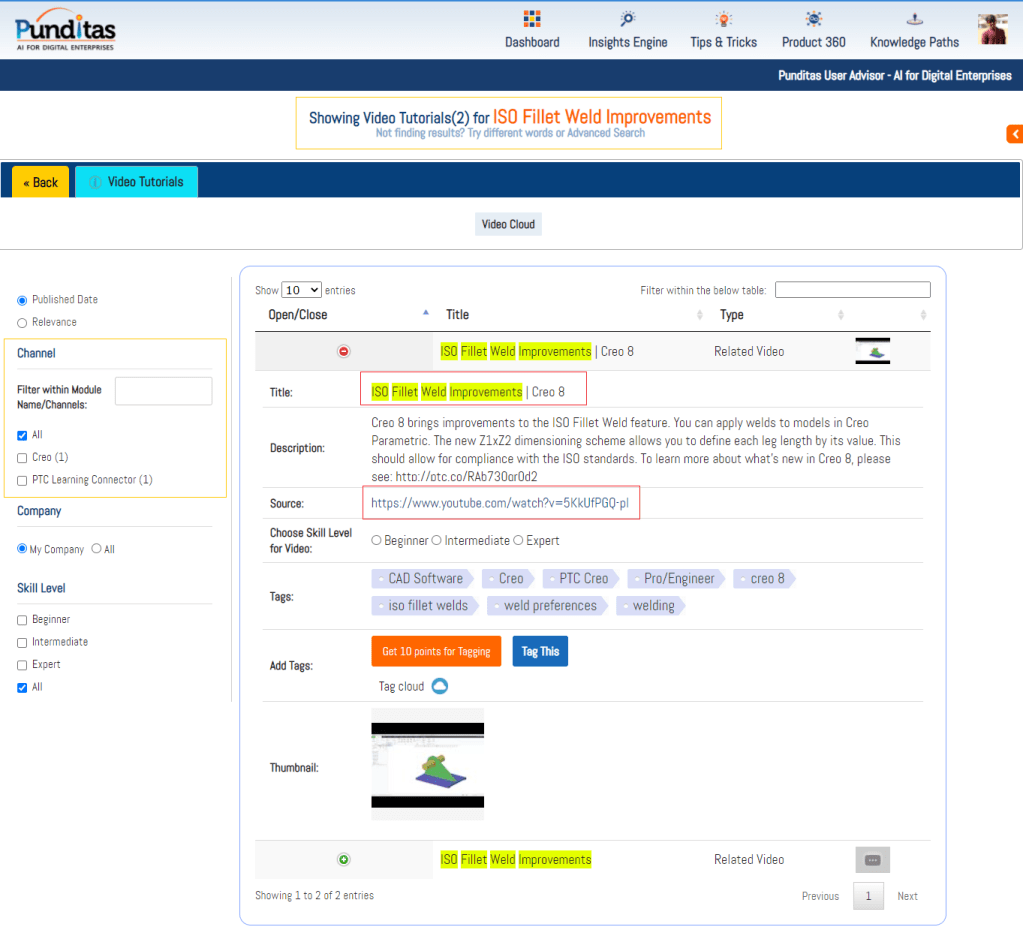Click the Filter within the below table field

pyautogui.click(x=852, y=290)
